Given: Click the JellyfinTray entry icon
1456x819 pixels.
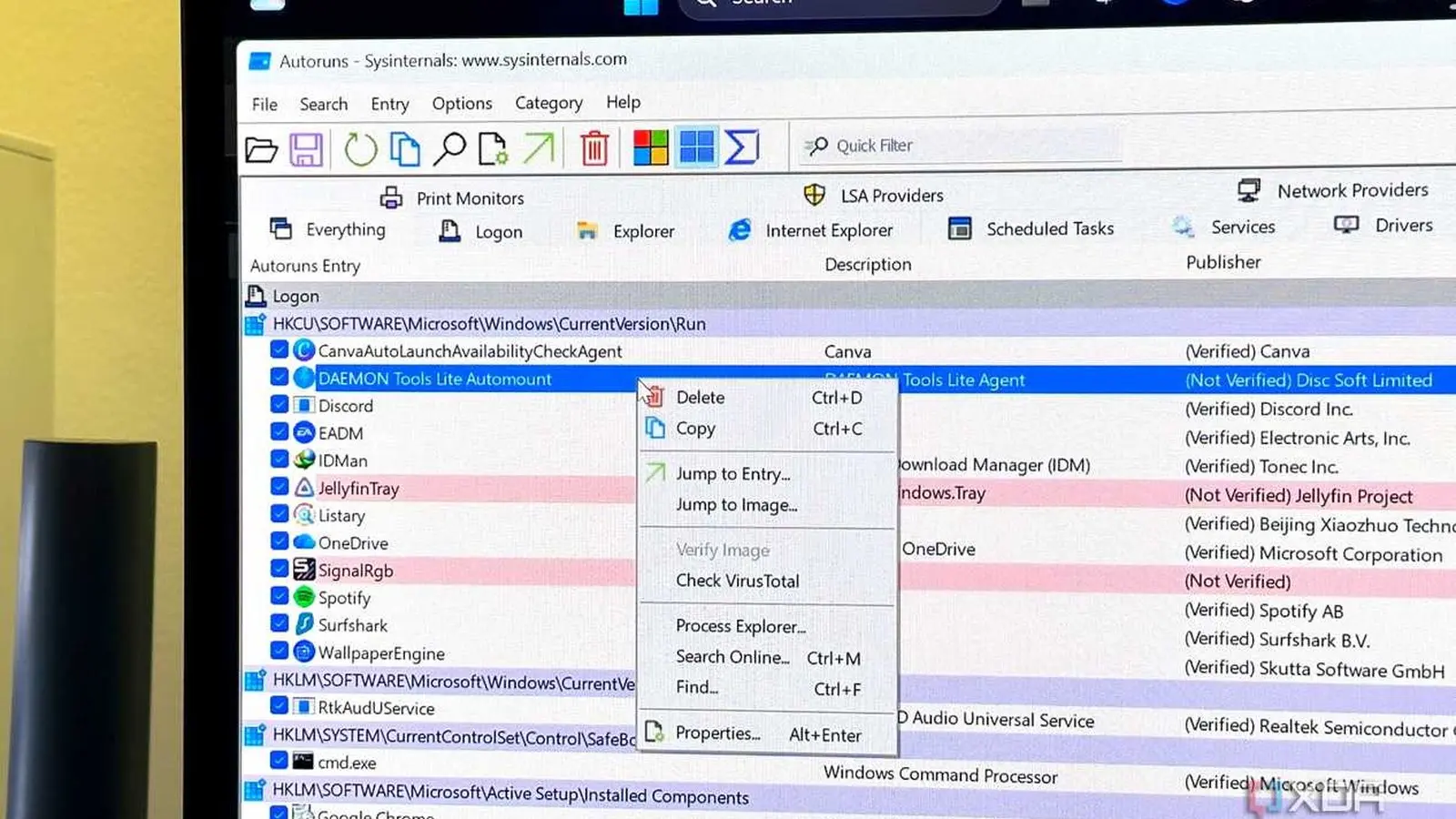Looking at the screenshot, I should coord(304,487).
